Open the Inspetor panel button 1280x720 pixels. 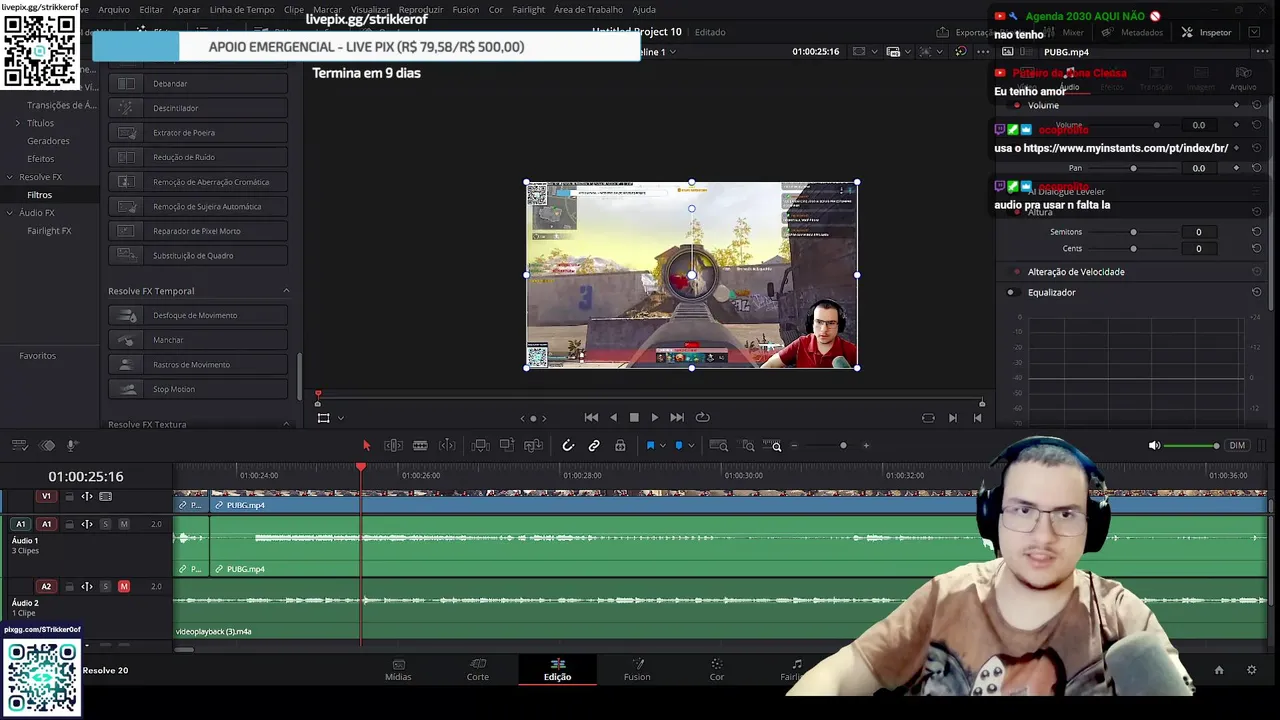pos(1206,32)
